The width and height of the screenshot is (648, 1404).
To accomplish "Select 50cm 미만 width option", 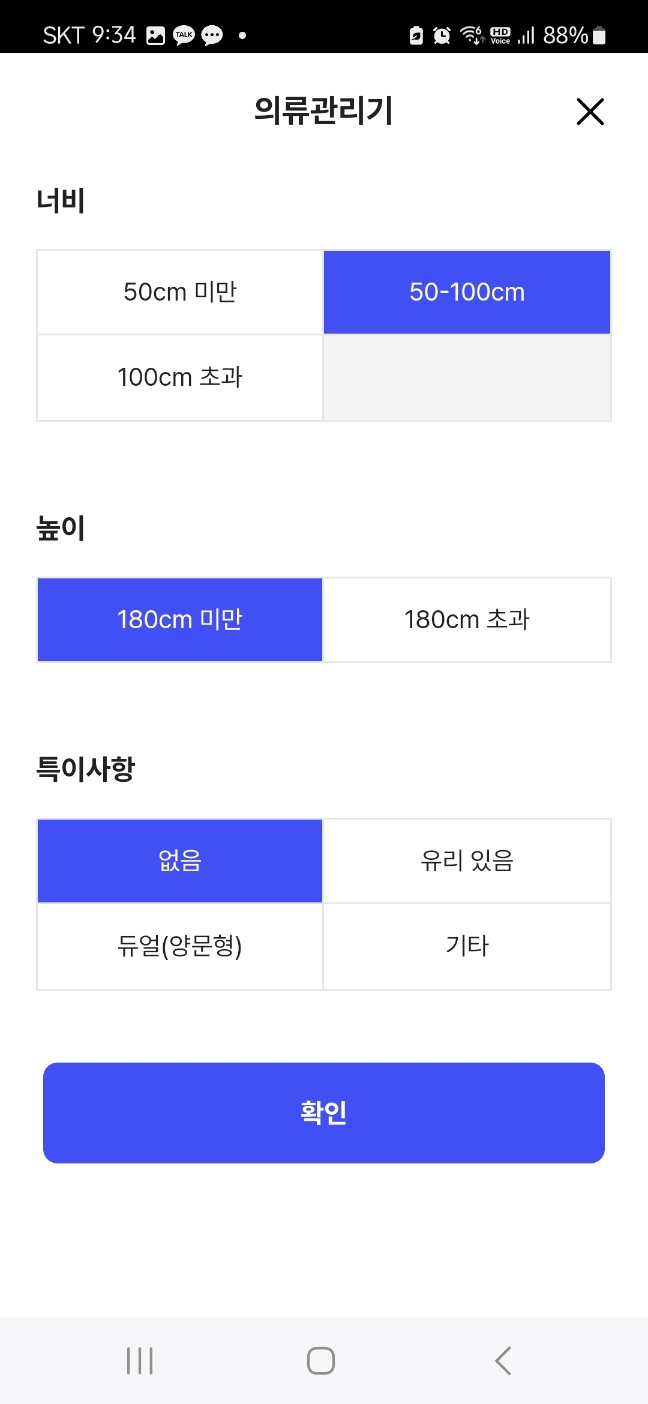I will pyautogui.click(x=180, y=291).
